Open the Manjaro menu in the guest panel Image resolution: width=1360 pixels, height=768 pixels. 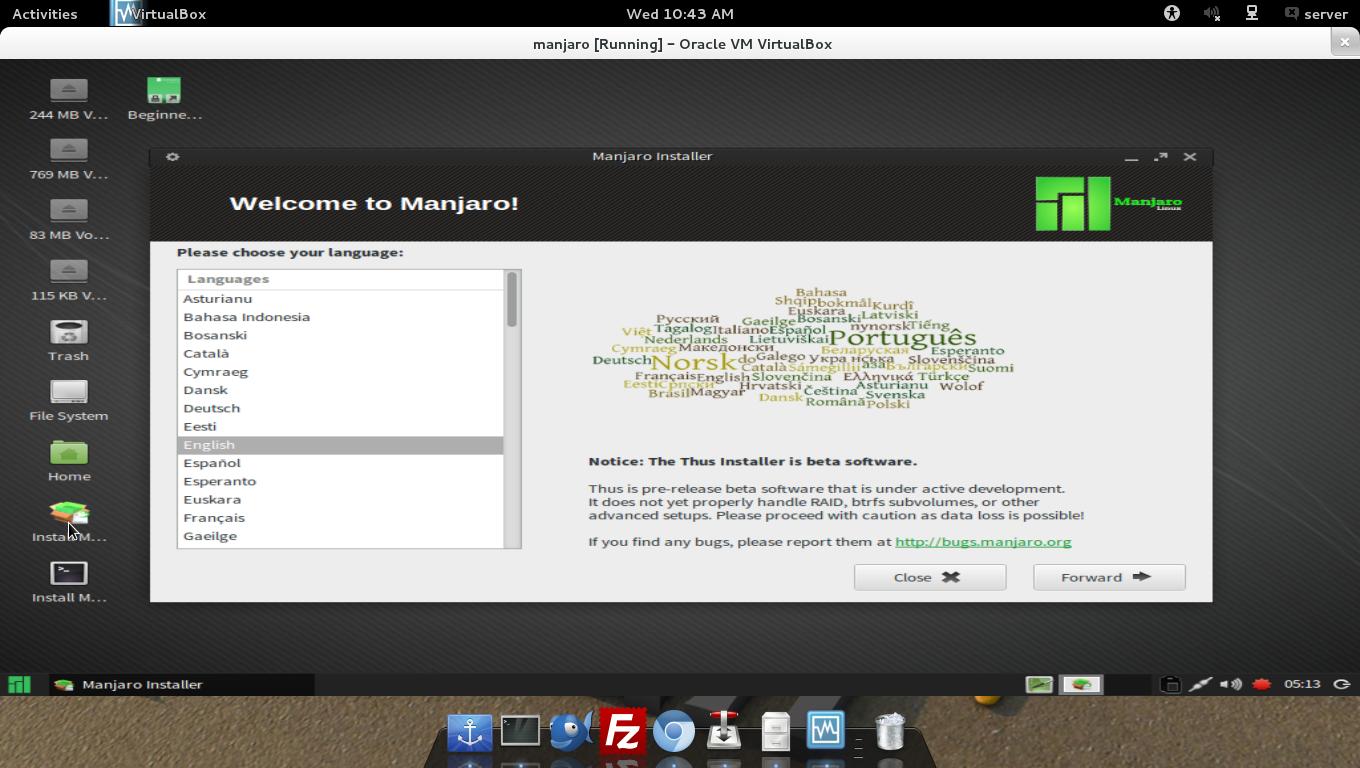[19, 685]
